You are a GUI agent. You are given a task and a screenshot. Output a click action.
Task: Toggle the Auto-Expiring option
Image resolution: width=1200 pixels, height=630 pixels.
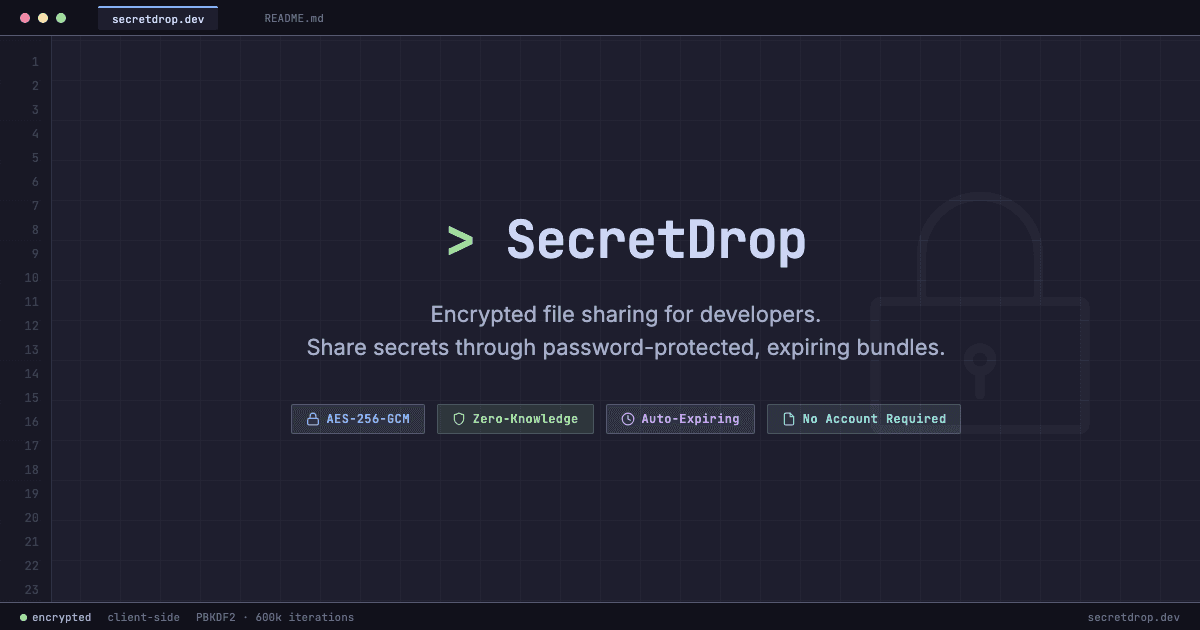click(x=680, y=418)
